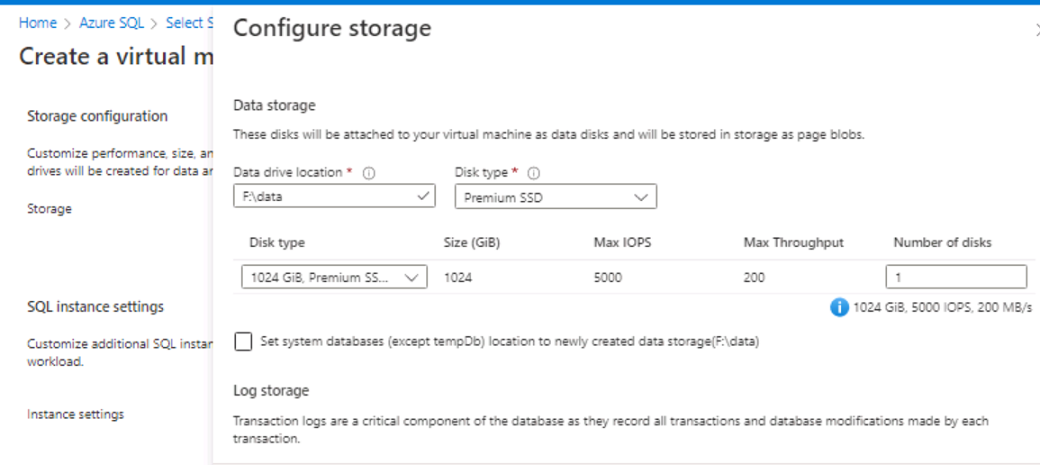The width and height of the screenshot is (1040, 465).
Task: Click the info icon beside Data drive location
Action: tap(369, 173)
